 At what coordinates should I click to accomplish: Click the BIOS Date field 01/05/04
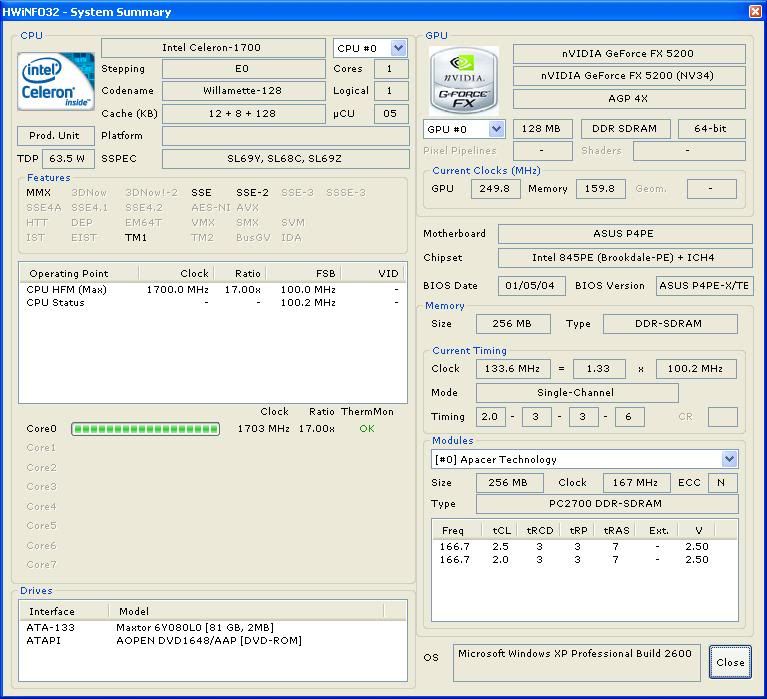[x=532, y=286]
